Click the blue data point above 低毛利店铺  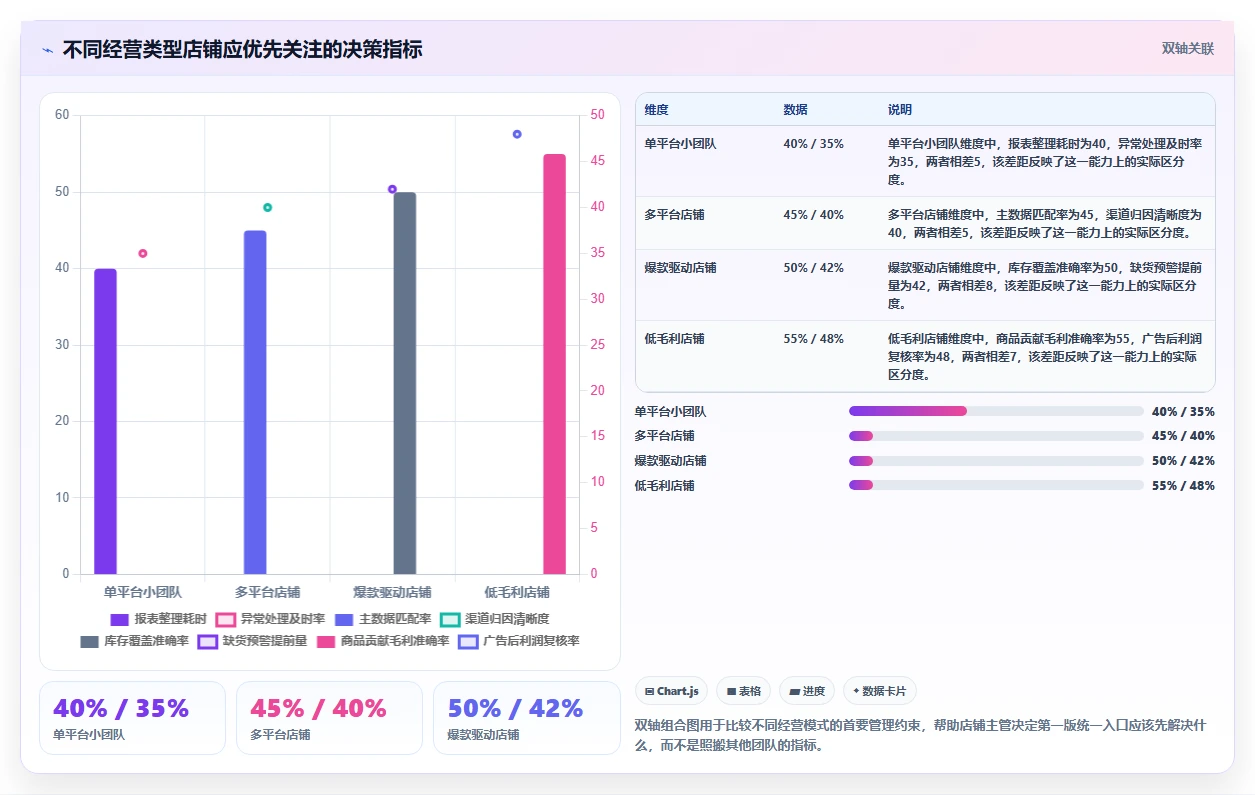pyautogui.click(x=517, y=134)
